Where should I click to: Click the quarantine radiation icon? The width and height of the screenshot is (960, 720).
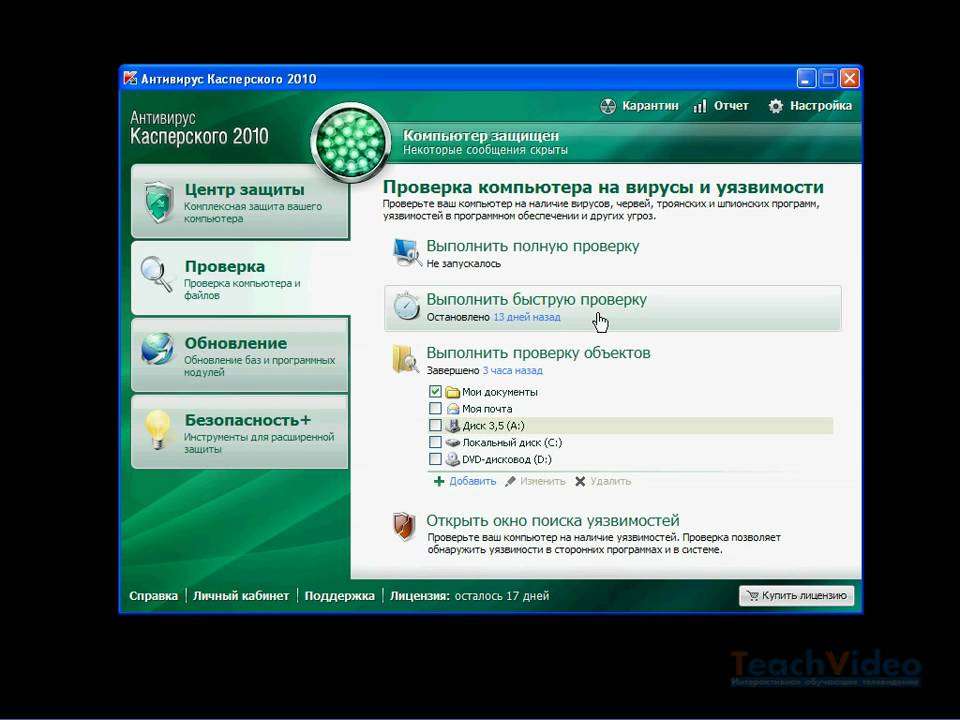coord(607,107)
